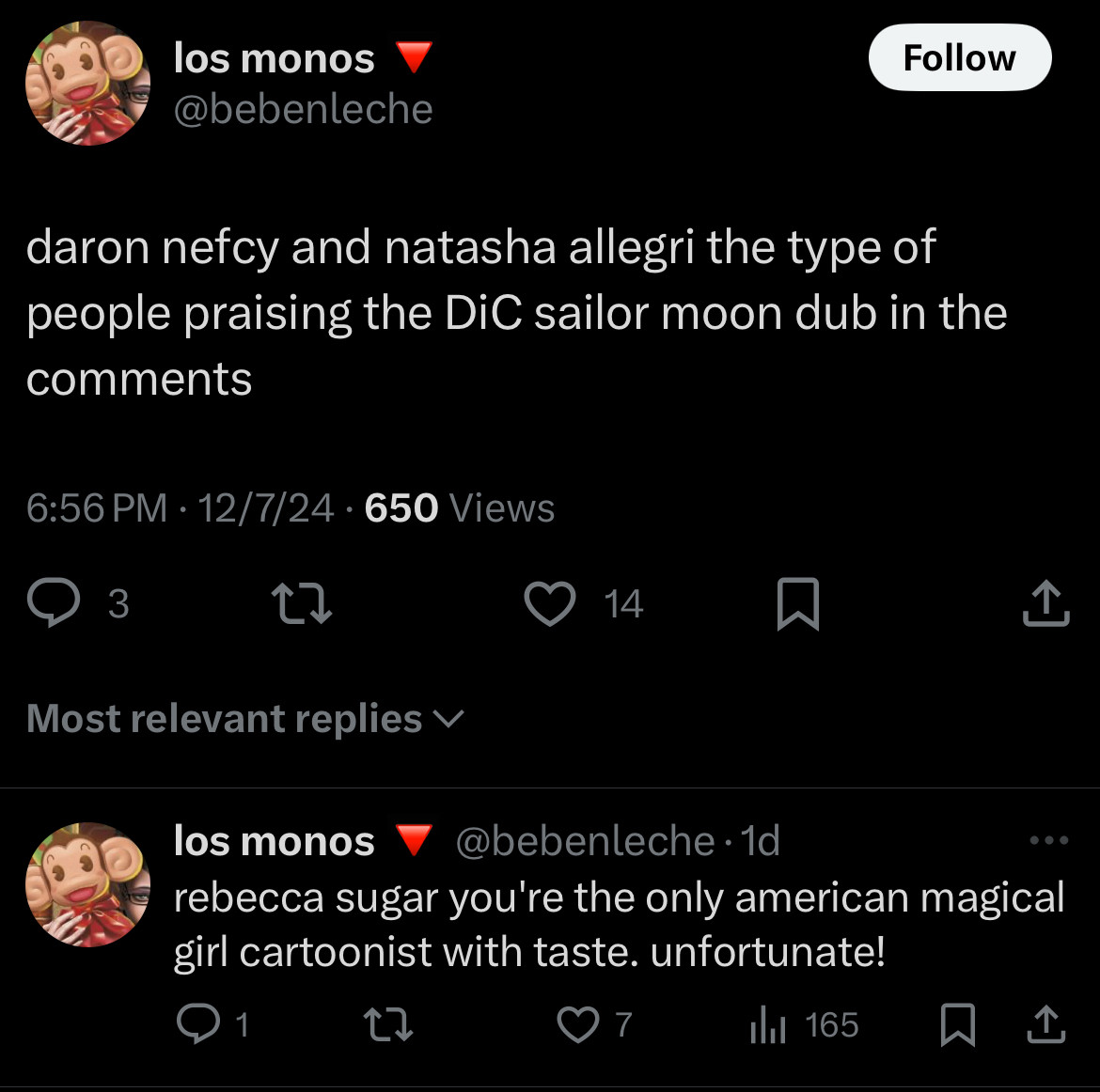The width and height of the screenshot is (1100, 1092).
Task: Bookmark the rebecca sugar reply
Action: [958, 1024]
